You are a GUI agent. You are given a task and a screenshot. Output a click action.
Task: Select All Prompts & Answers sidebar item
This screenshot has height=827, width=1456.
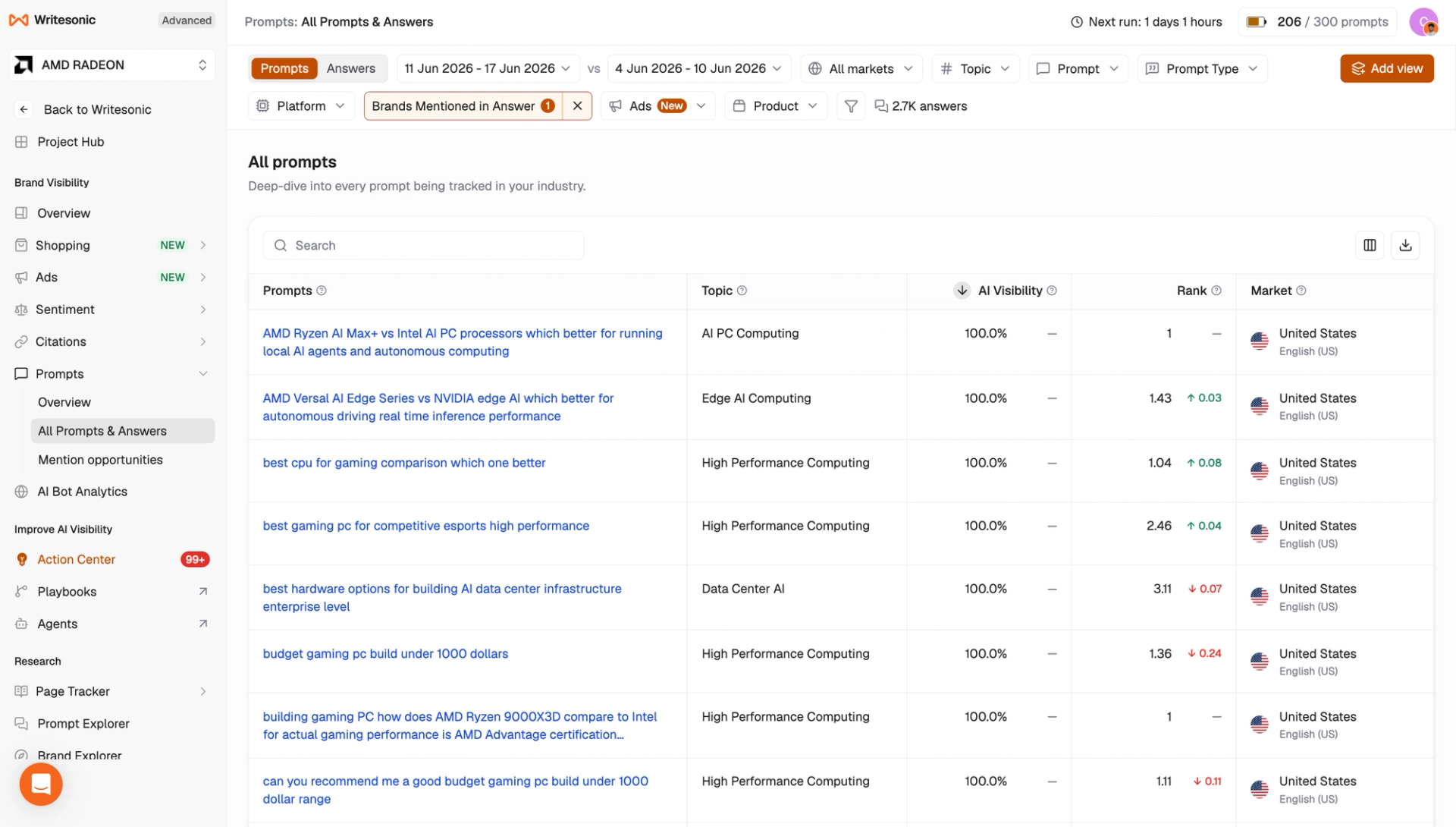pos(123,431)
